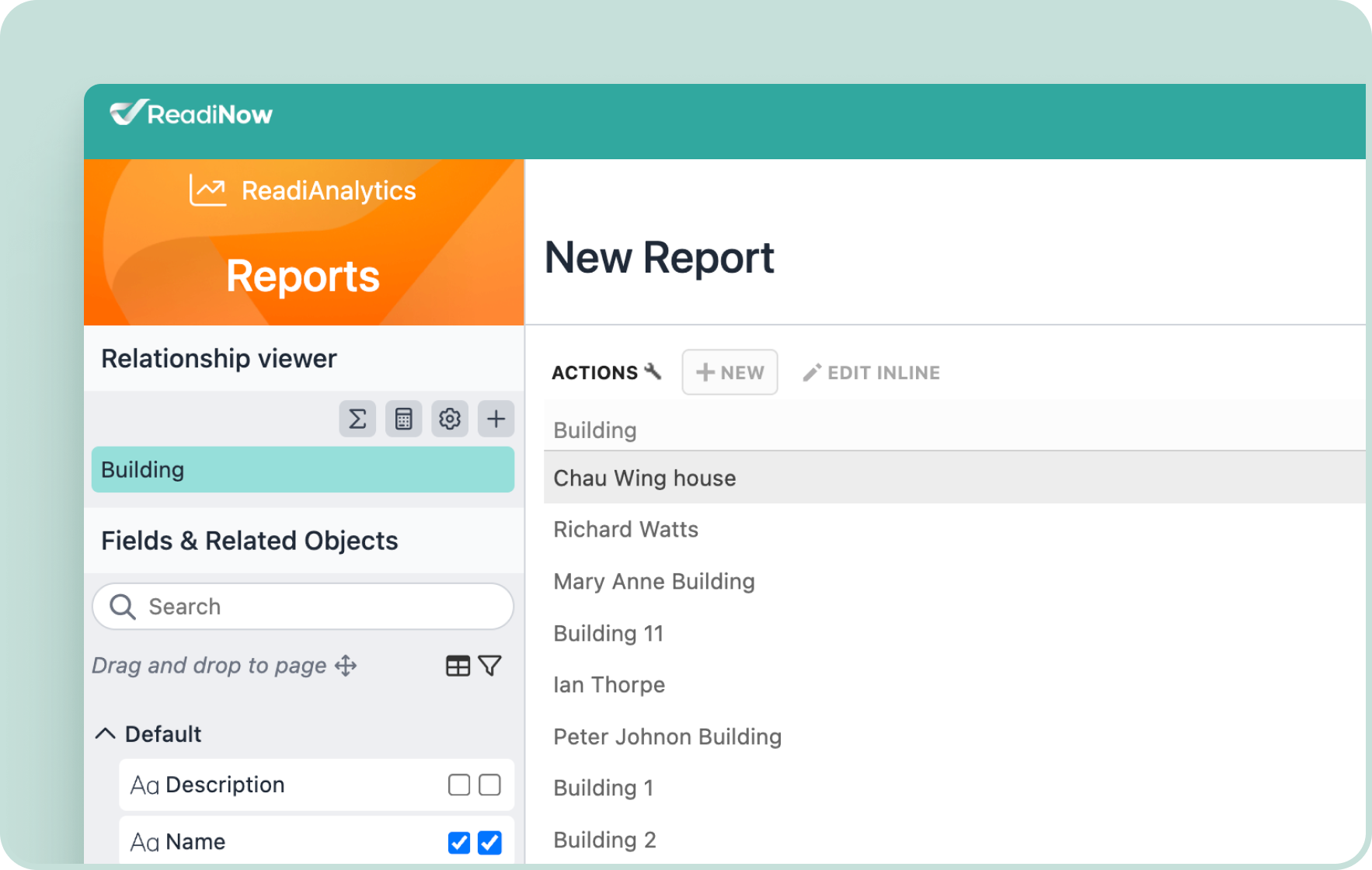Select the Building node in Relationship viewer
Image resolution: width=1372 pixels, height=870 pixels.
[x=302, y=470]
